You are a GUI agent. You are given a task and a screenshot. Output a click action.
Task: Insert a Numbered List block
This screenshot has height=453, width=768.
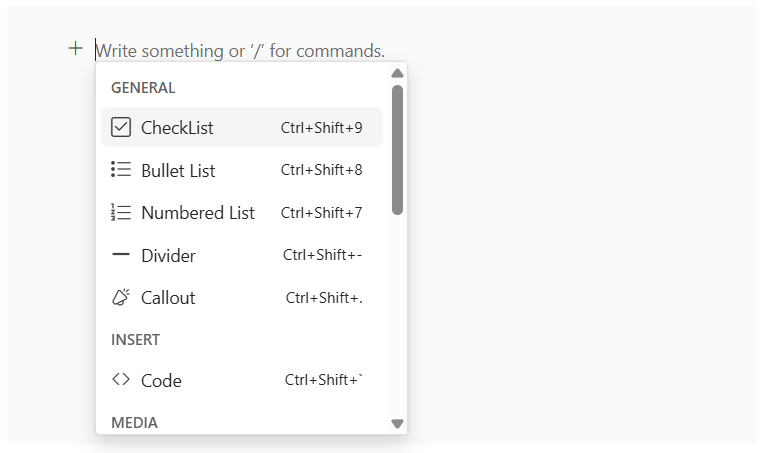[x=198, y=213]
